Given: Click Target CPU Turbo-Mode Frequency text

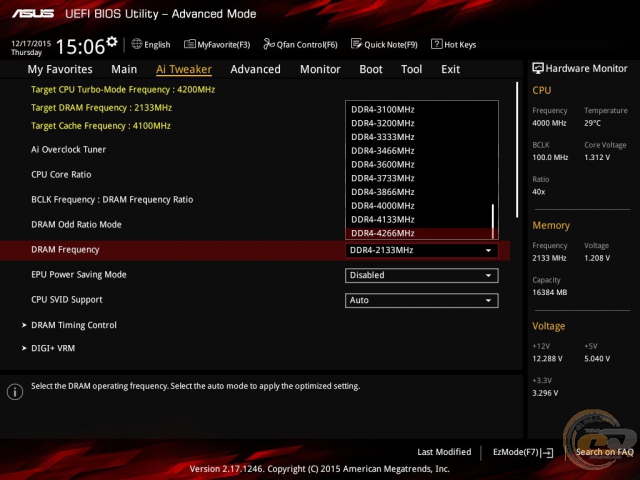Looking at the screenshot, I should click(x=123, y=89).
